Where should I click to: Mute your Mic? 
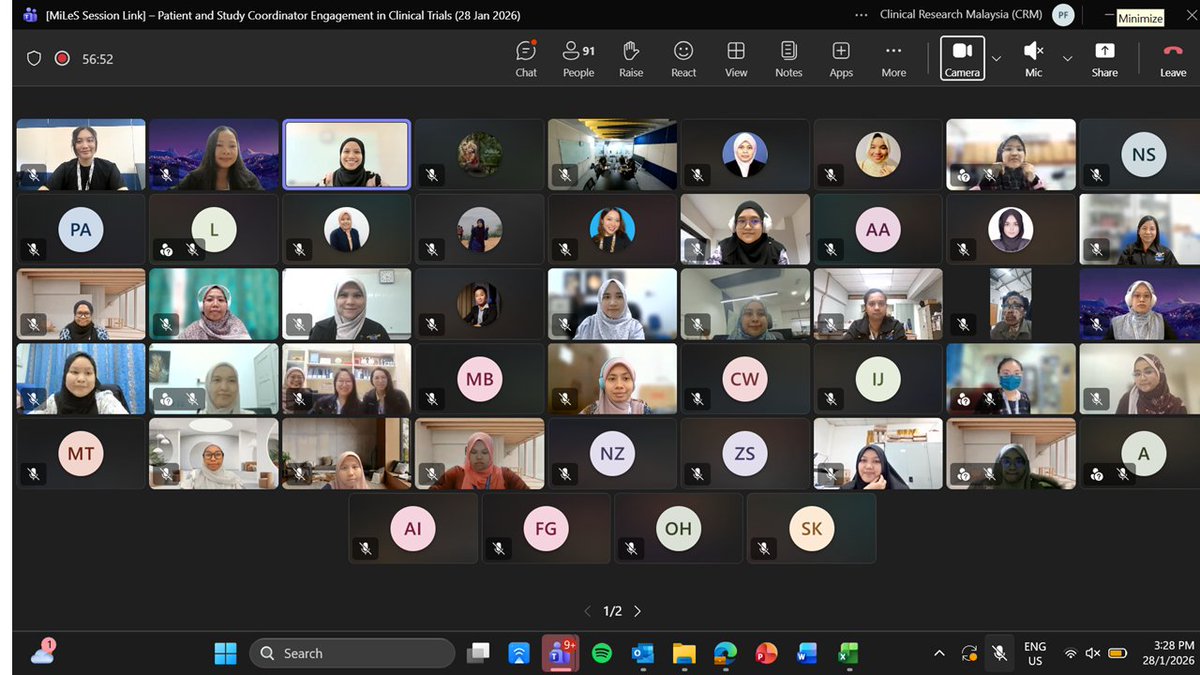pyautogui.click(x=1032, y=58)
